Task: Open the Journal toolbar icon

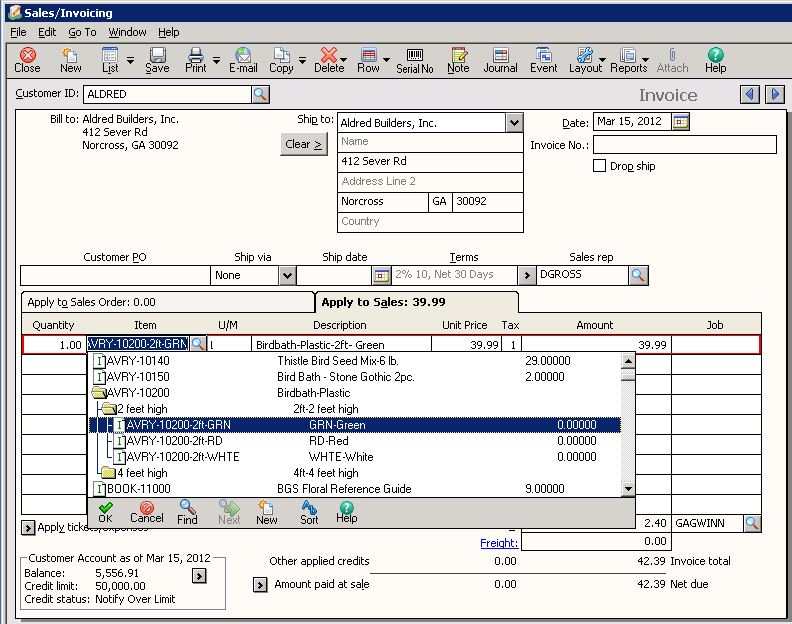Action: [500, 60]
